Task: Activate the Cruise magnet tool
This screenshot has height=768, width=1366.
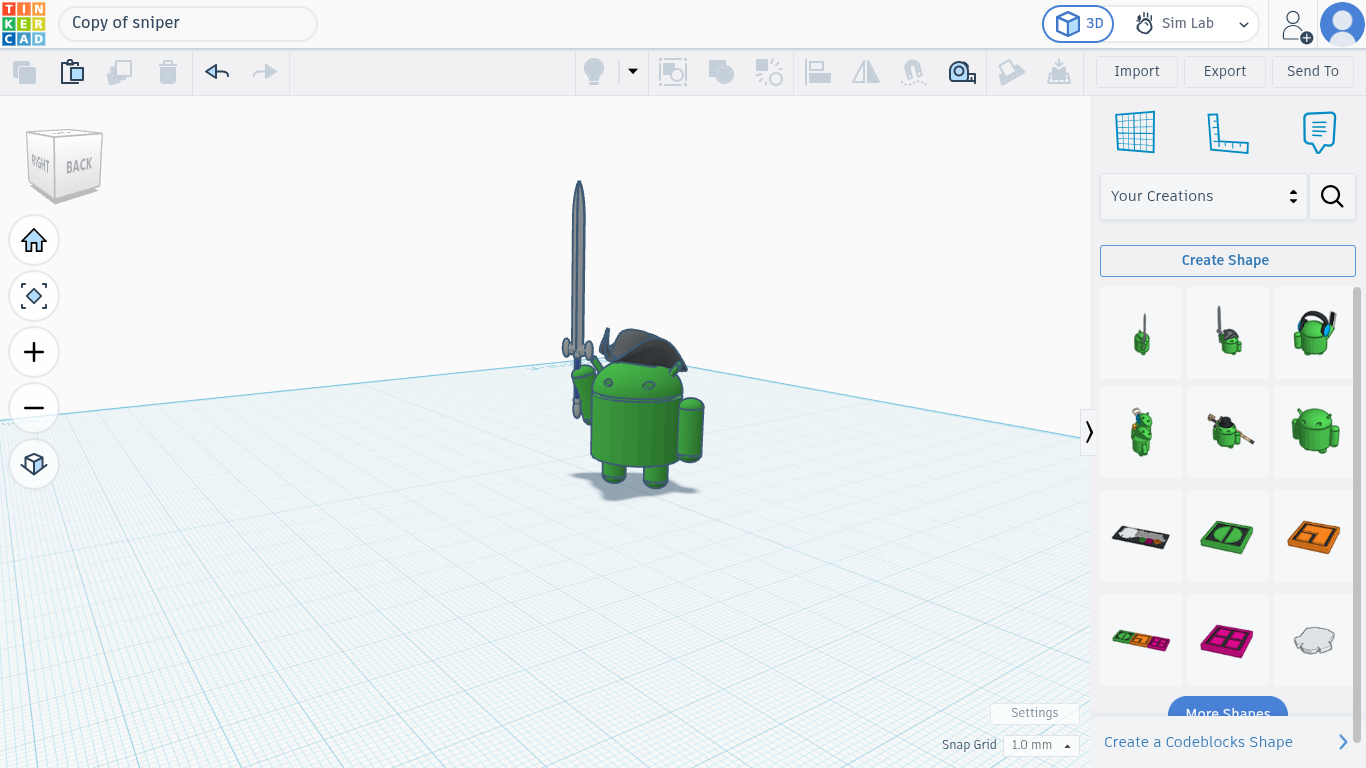Action: pyautogui.click(x=913, y=72)
